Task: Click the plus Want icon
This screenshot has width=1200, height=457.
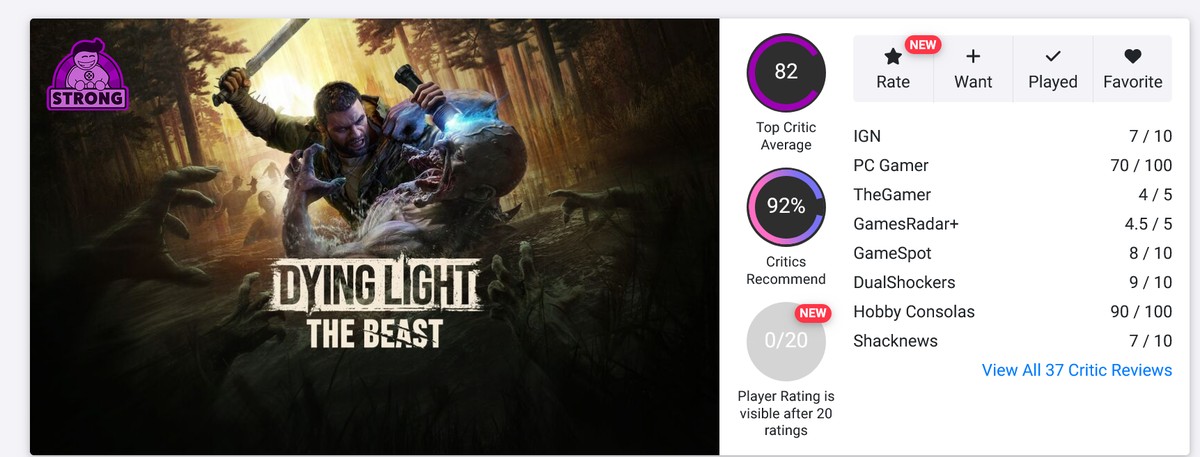Action: coord(973,58)
